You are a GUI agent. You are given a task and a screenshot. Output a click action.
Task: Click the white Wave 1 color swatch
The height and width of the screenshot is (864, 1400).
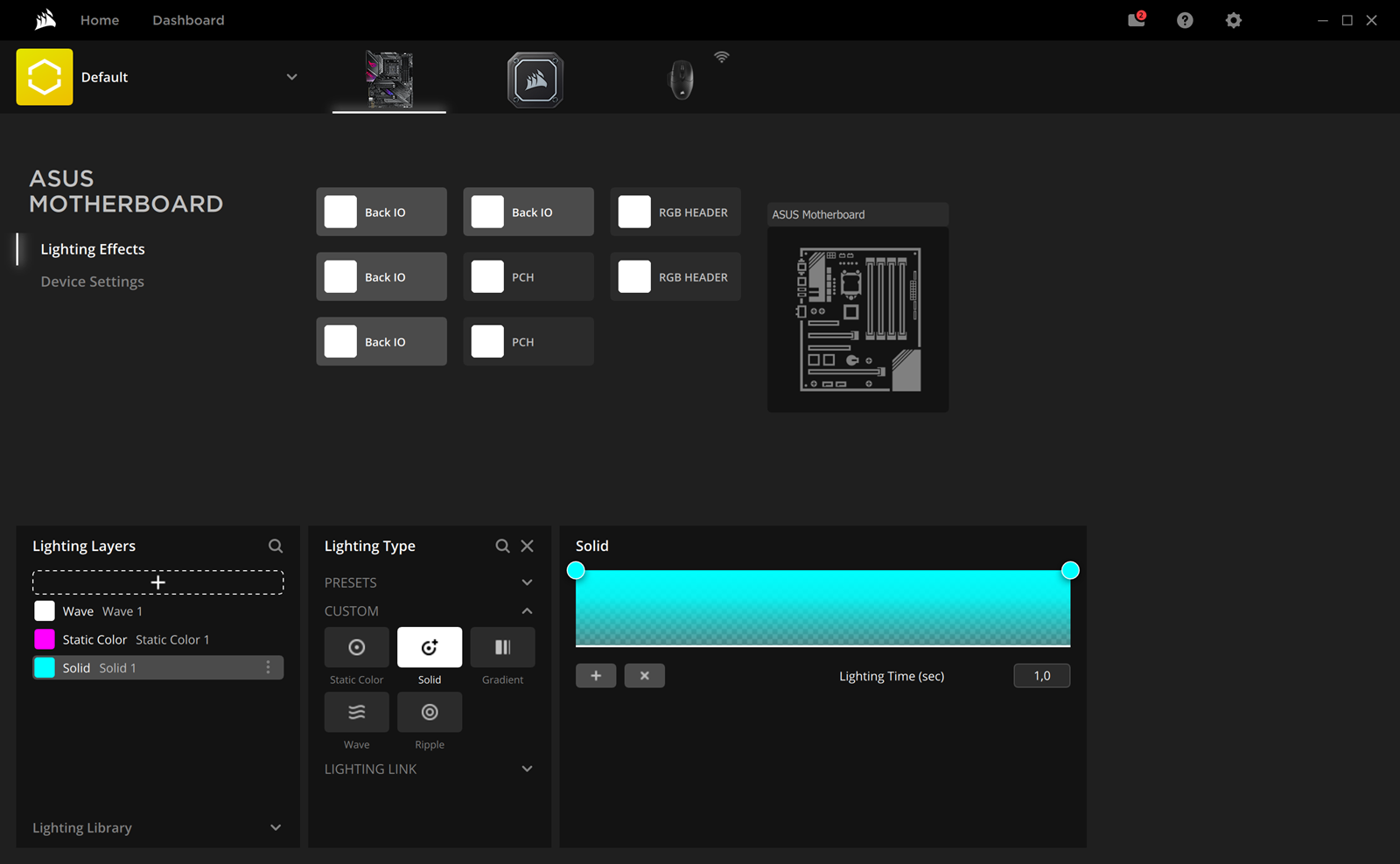45,611
